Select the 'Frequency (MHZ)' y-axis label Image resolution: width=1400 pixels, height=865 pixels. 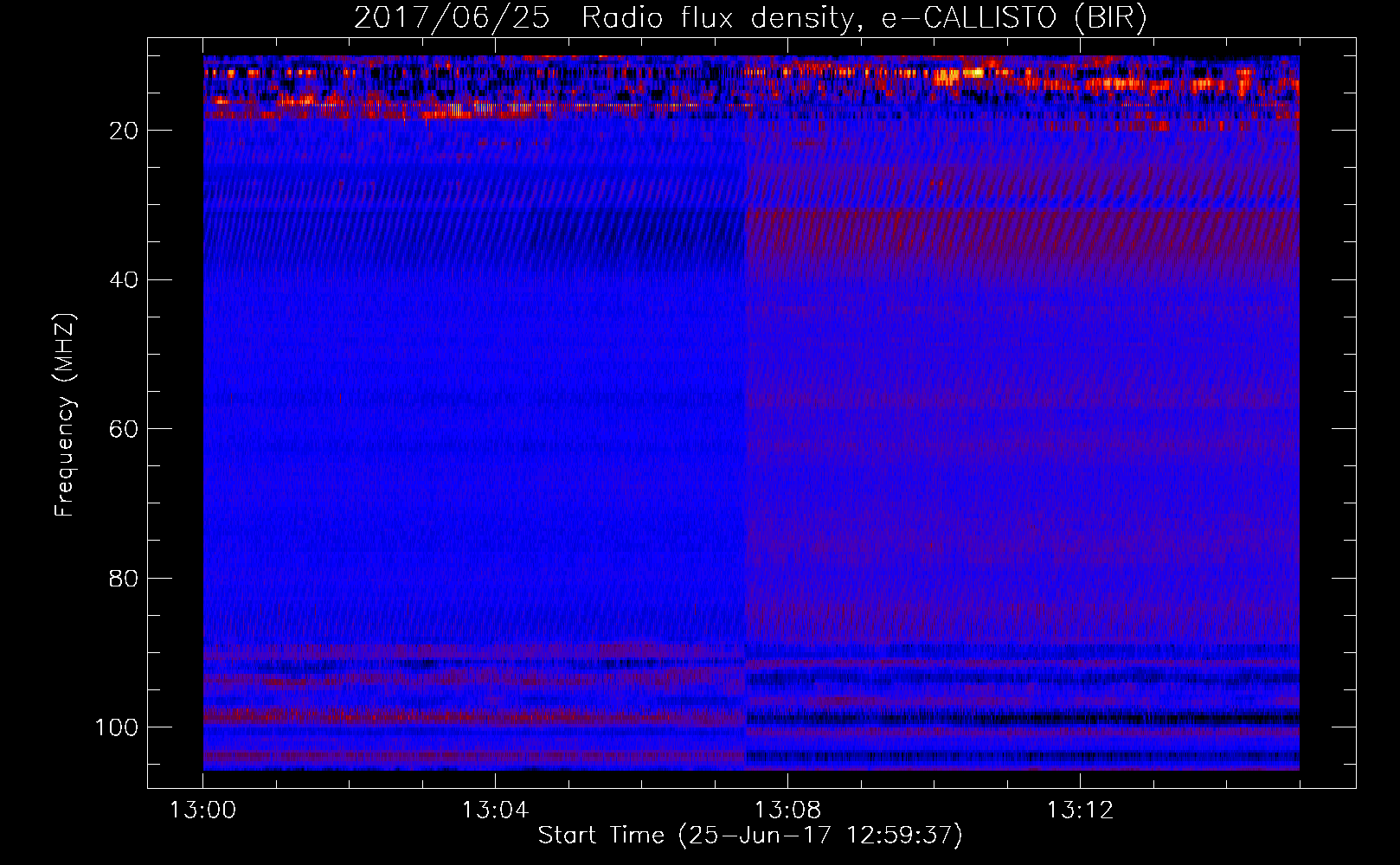65,415
